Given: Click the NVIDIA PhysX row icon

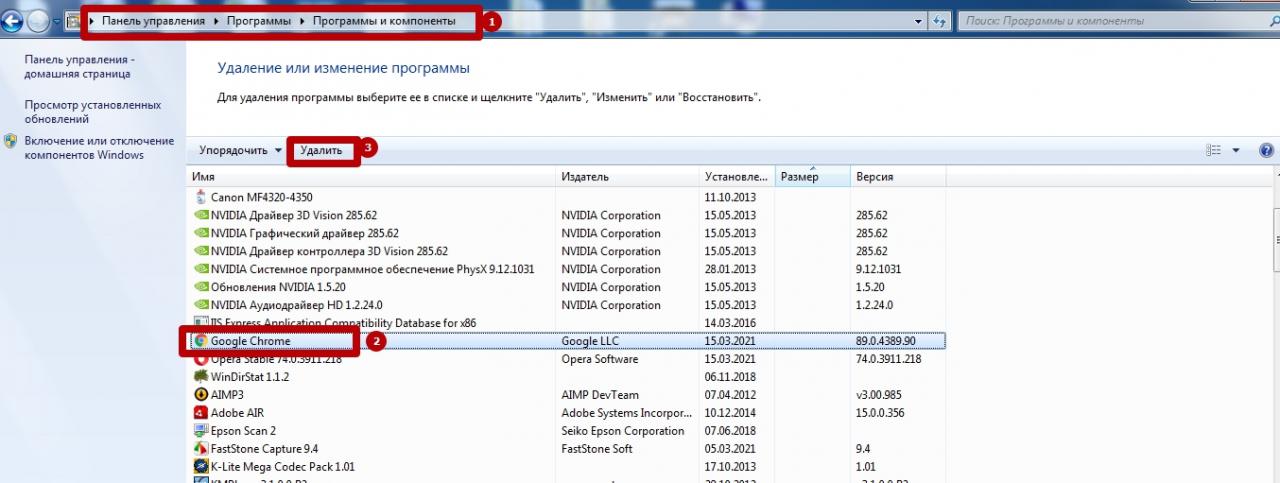Looking at the screenshot, I should pos(201,269).
